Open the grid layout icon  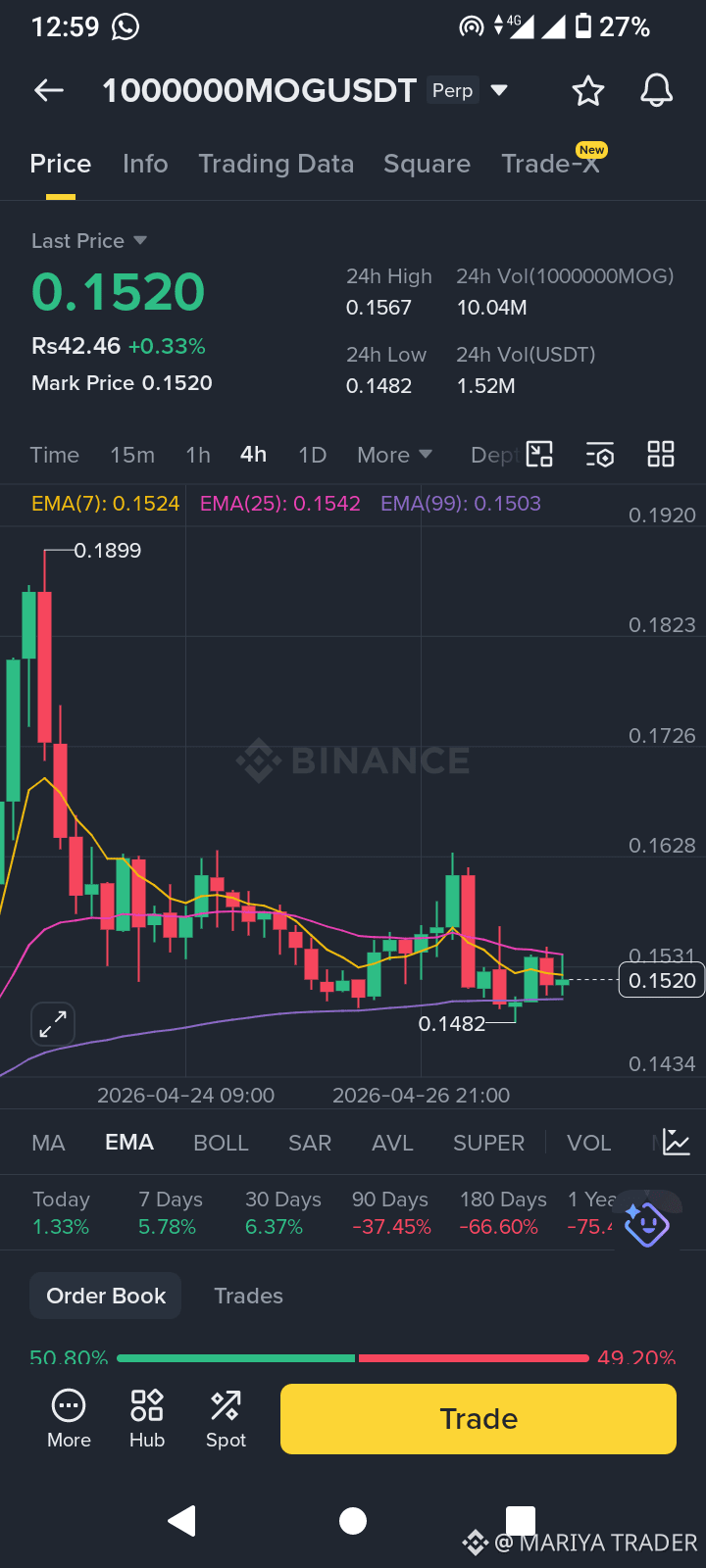pyautogui.click(x=661, y=454)
